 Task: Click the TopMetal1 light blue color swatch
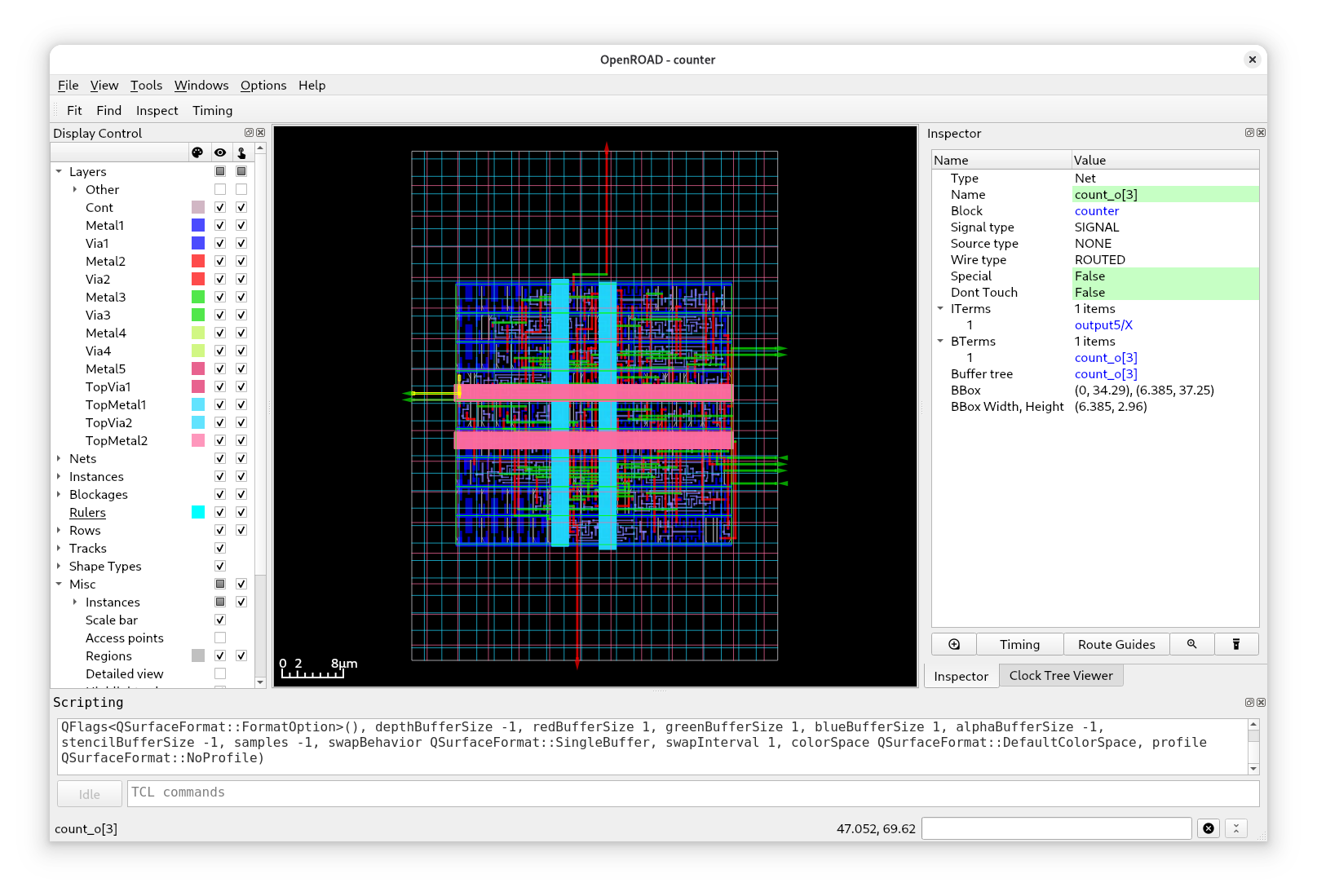coord(198,405)
